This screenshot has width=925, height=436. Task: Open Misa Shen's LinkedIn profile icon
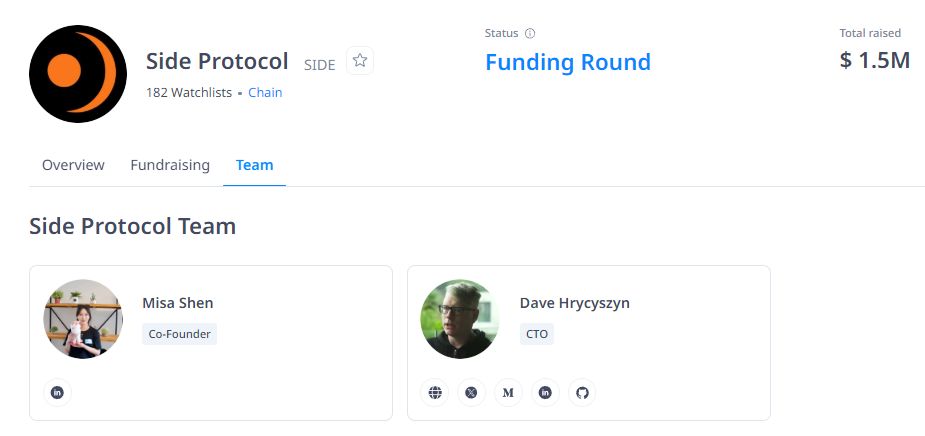pos(59,393)
